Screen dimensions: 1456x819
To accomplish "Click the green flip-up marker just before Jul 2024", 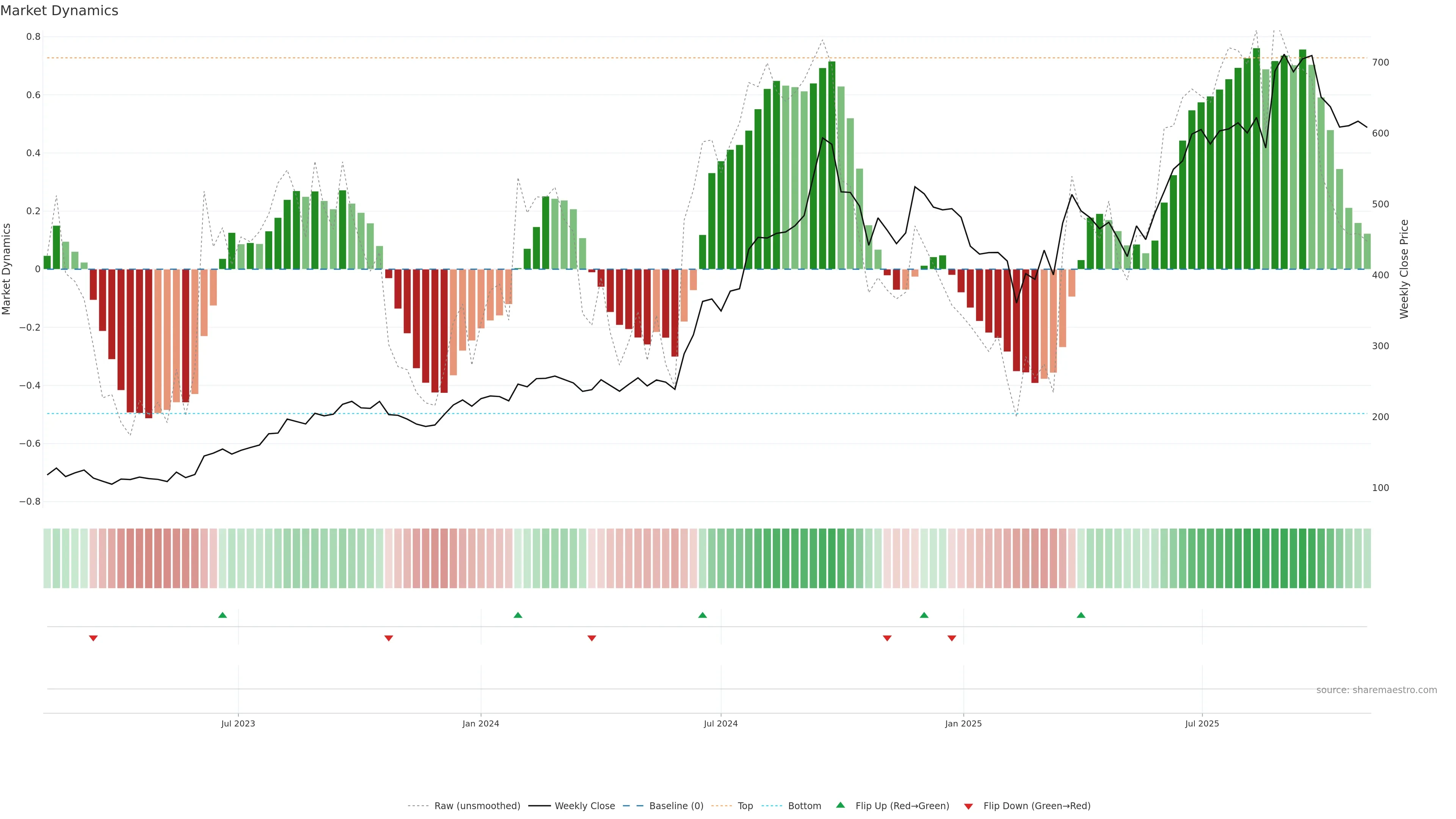I will [702, 615].
